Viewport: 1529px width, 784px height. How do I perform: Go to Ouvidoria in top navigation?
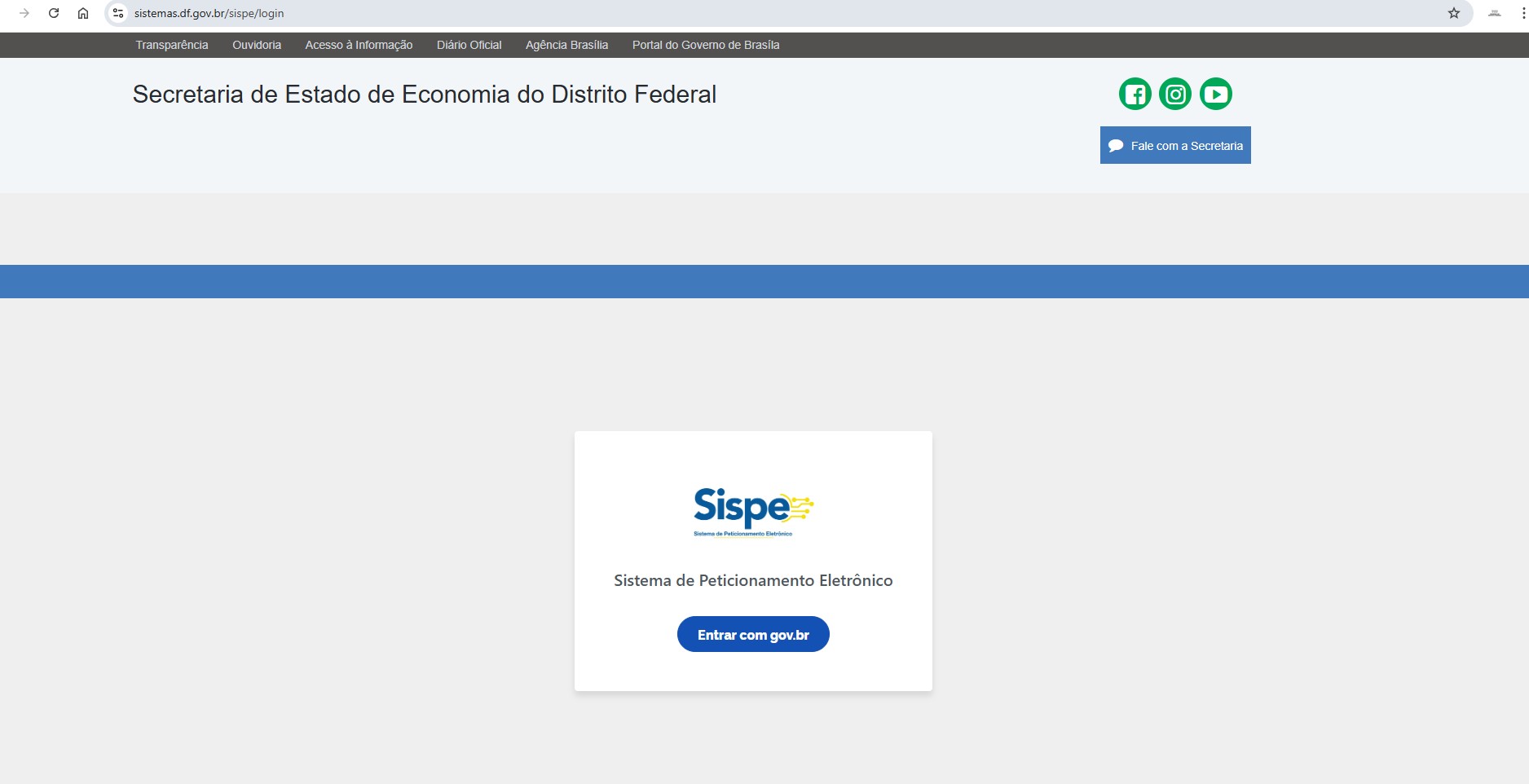(257, 45)
